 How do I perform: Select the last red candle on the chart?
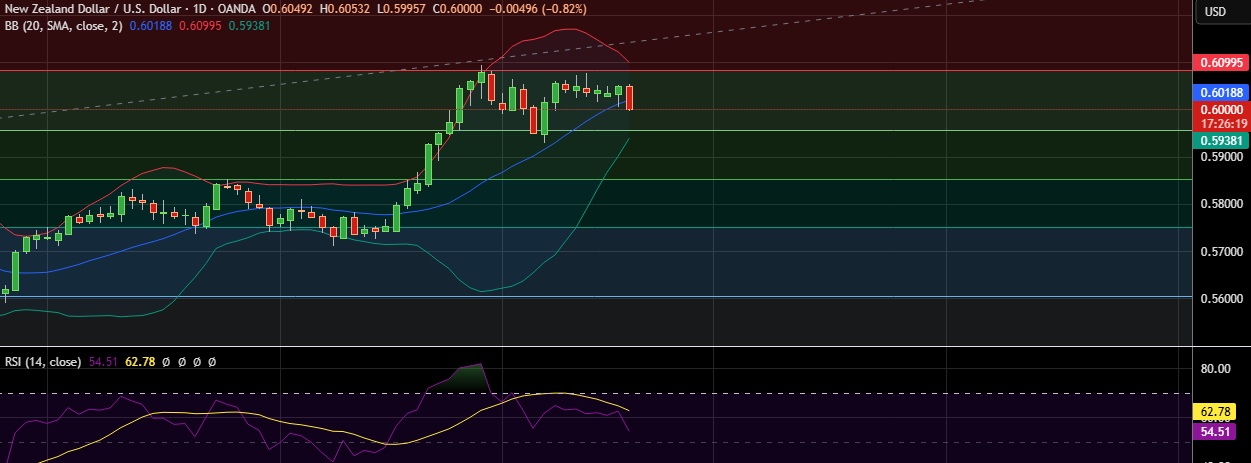coord(629,97)
